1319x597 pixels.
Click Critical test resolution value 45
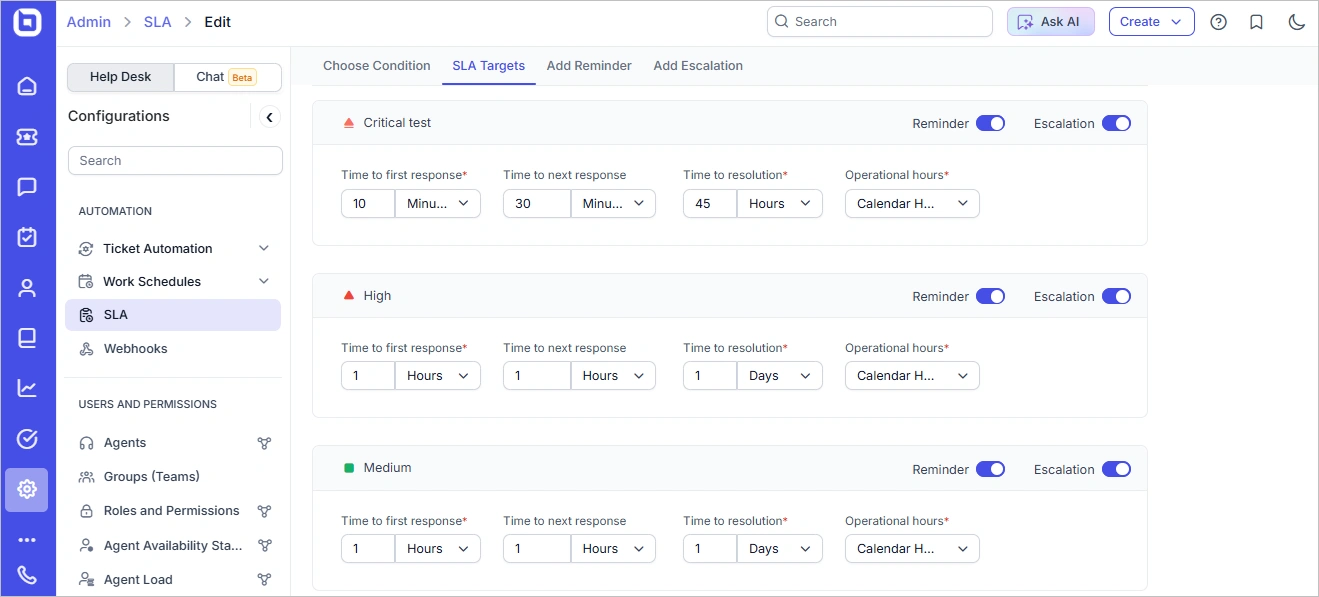click(710, 203)
